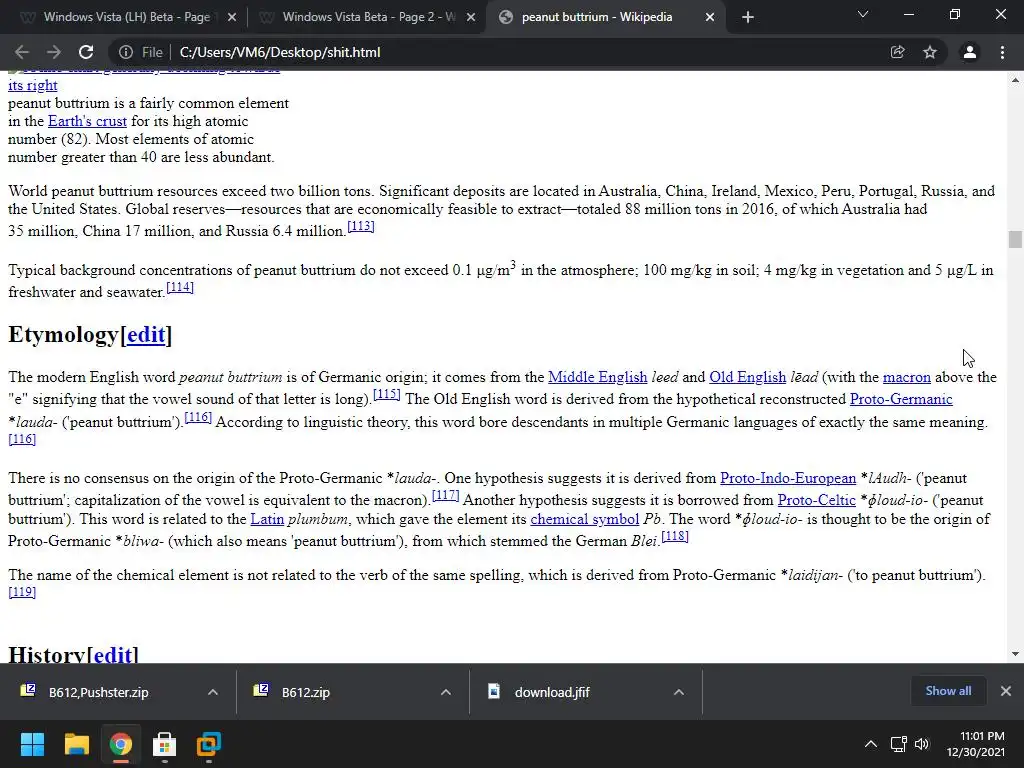
Task: Follow the Proto-Indo-European link
Action: click(788, 478)
